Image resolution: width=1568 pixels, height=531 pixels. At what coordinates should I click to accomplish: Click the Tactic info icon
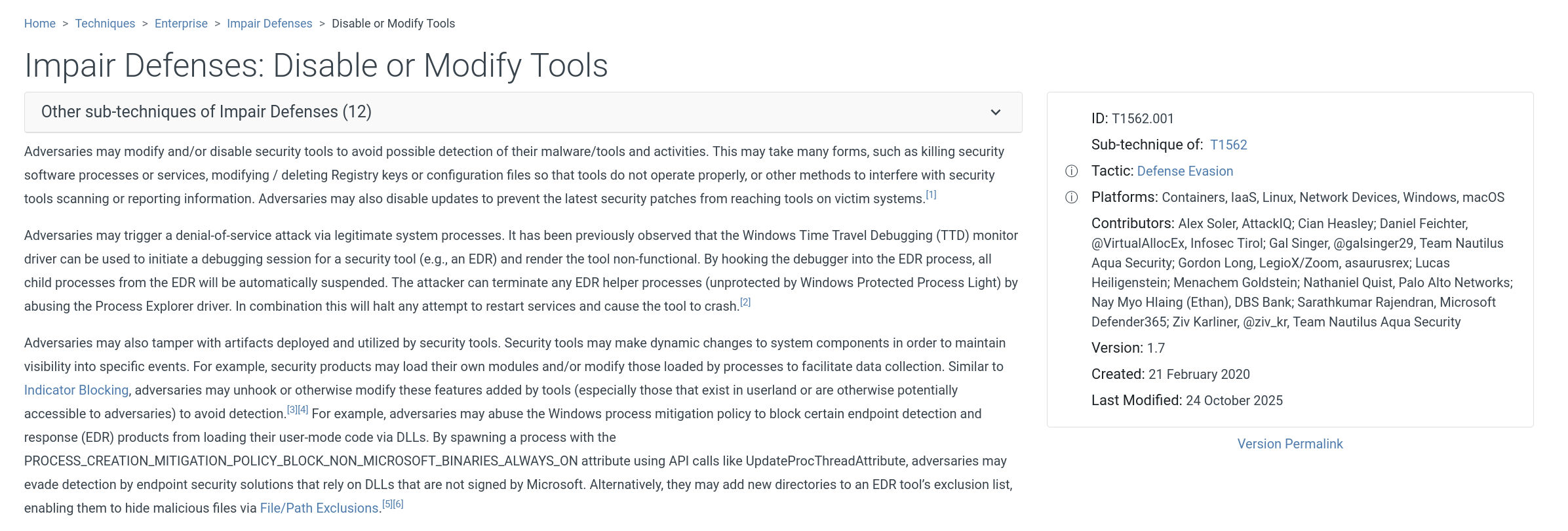(1071, 171)
